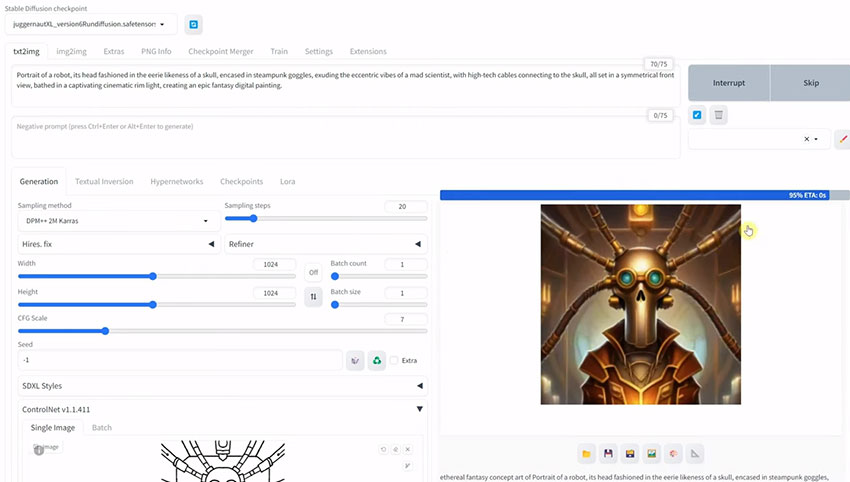The width and height of the screenshot is (850, 482).
Task: Select the txt2img tab
Action: pos(27,52)
